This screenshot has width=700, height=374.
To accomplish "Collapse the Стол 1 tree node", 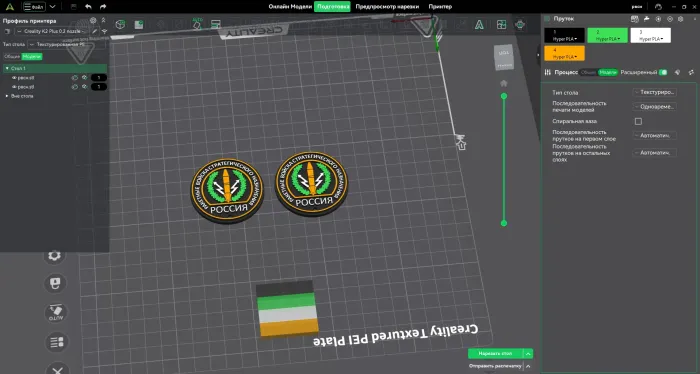I will point(7,68).
